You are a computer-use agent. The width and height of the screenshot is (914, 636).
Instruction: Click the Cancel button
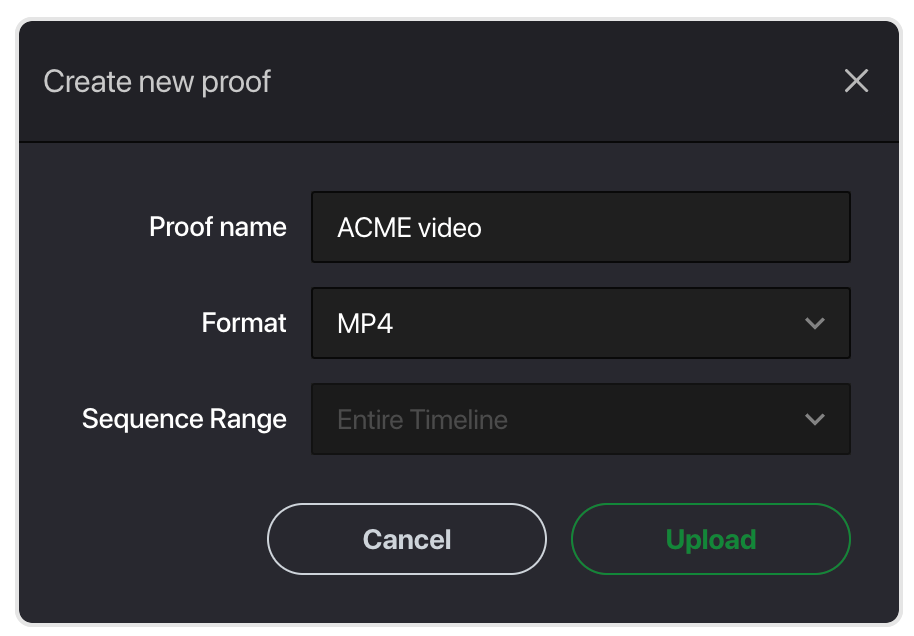407,539
